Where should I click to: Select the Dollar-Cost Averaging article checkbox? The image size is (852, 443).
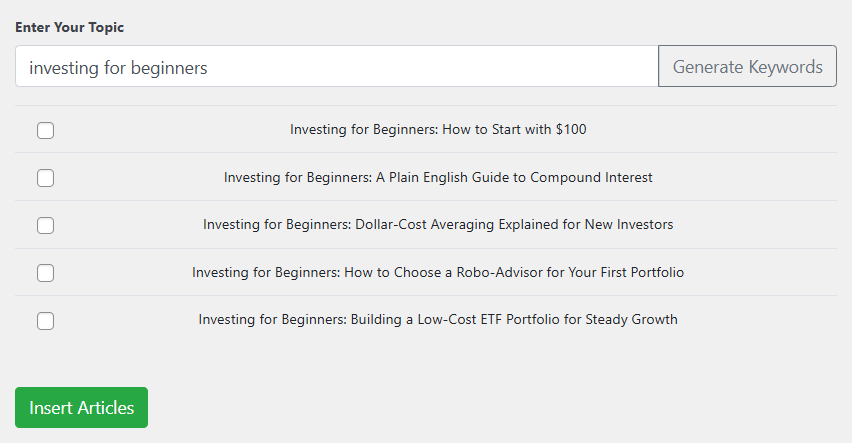(x=45, y=225)
